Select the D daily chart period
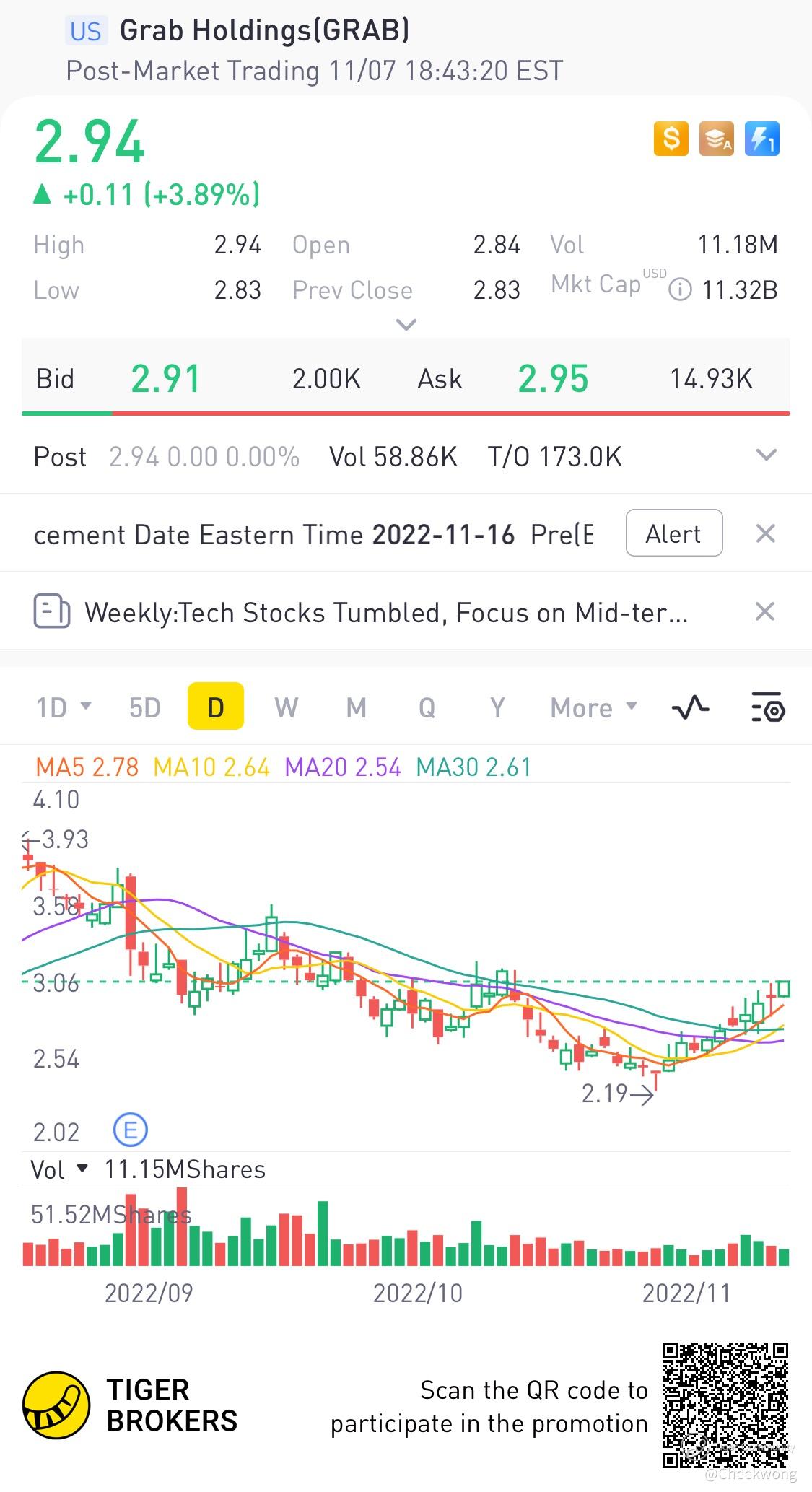Image resolution: width=812 pixels, height=1492 pixels. [215, 707]
